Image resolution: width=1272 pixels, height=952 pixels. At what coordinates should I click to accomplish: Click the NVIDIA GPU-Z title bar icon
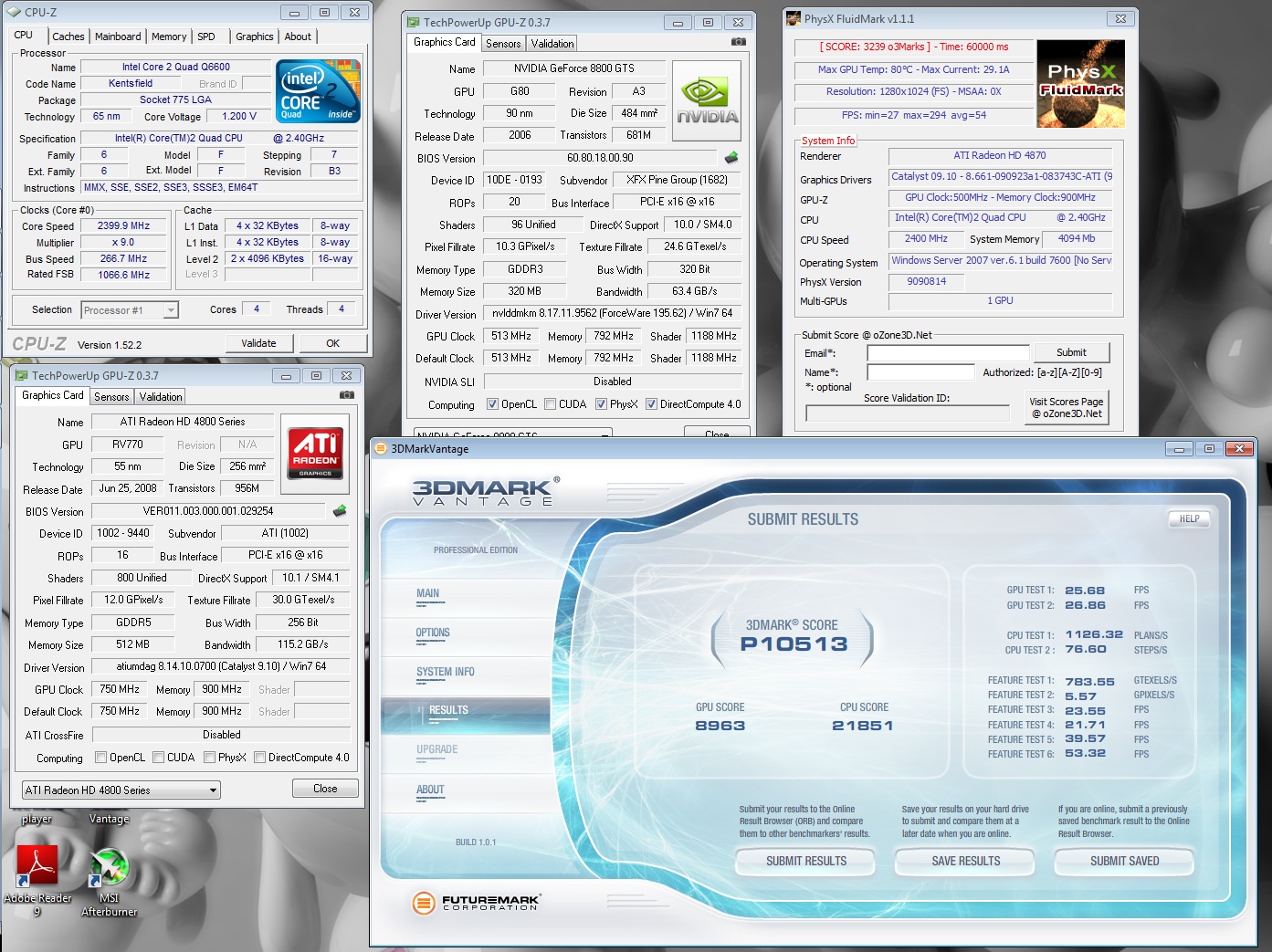415,22
